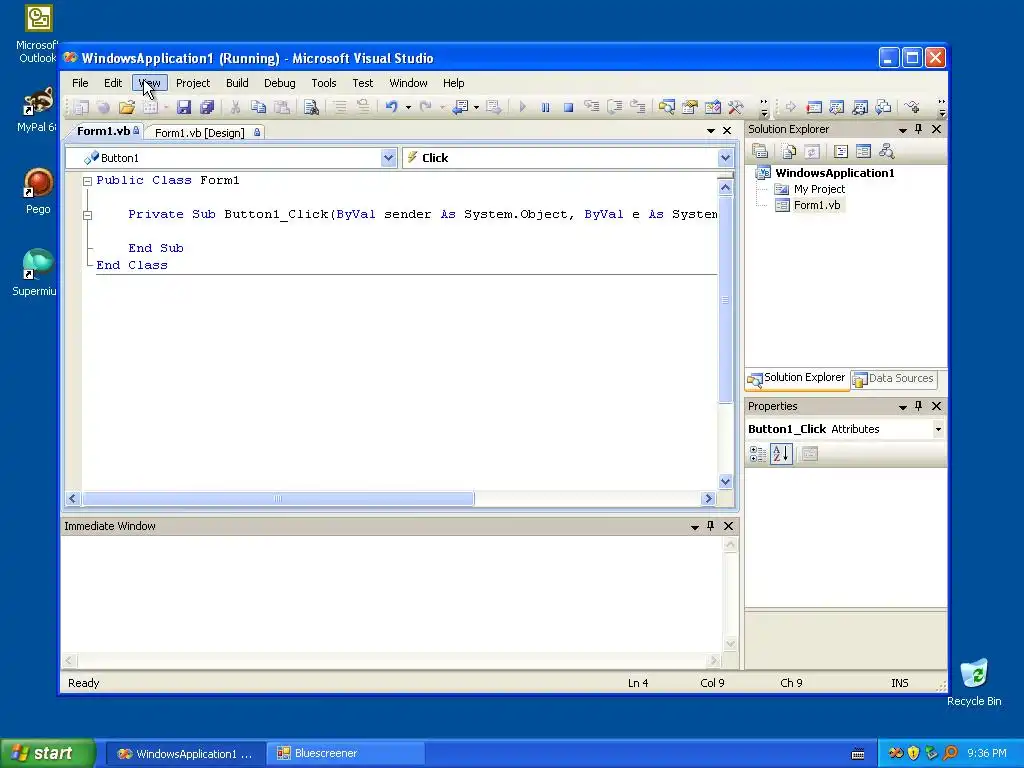The width and height of the screenshot is (1024, 768).
Task: Click Show All Files in Solution Explorer
Action: (x=789, y=152)
